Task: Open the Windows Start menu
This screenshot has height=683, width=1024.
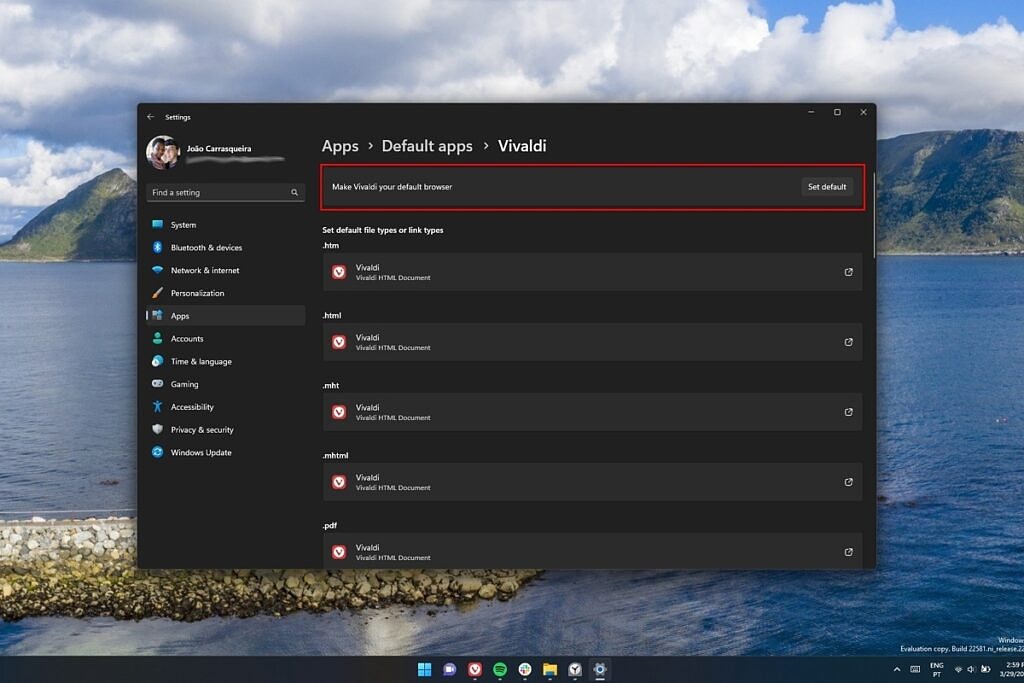Action: pyautogui.click(x=424, y=669)
